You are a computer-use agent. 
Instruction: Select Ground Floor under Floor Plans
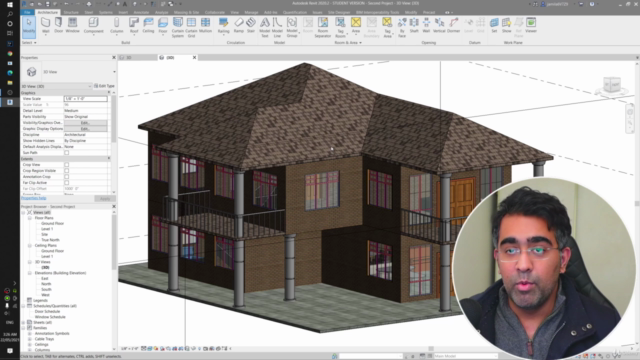[53, 223]
